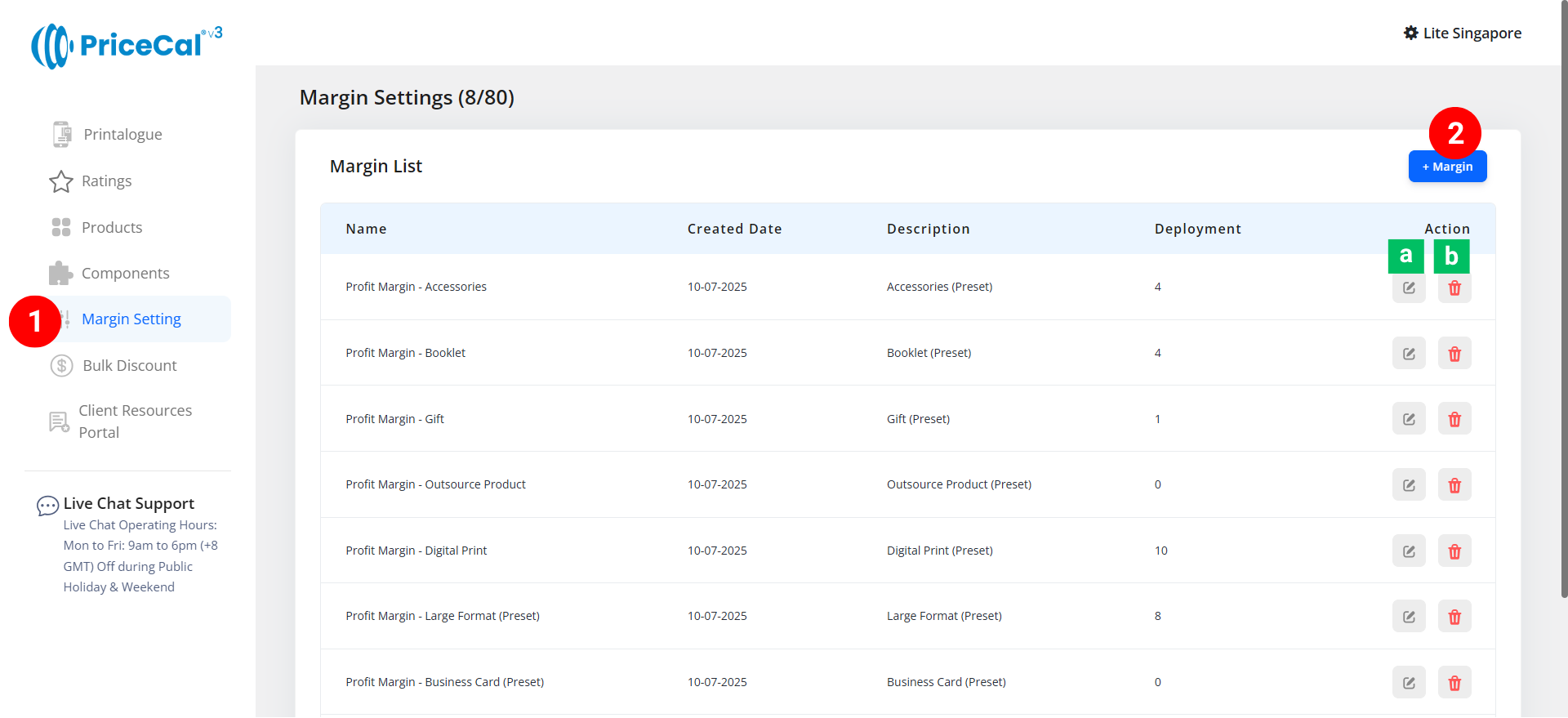Click trash icon for Outsource Product margin
Screen dimensions: 1568x718
[x=1454, y=485]
